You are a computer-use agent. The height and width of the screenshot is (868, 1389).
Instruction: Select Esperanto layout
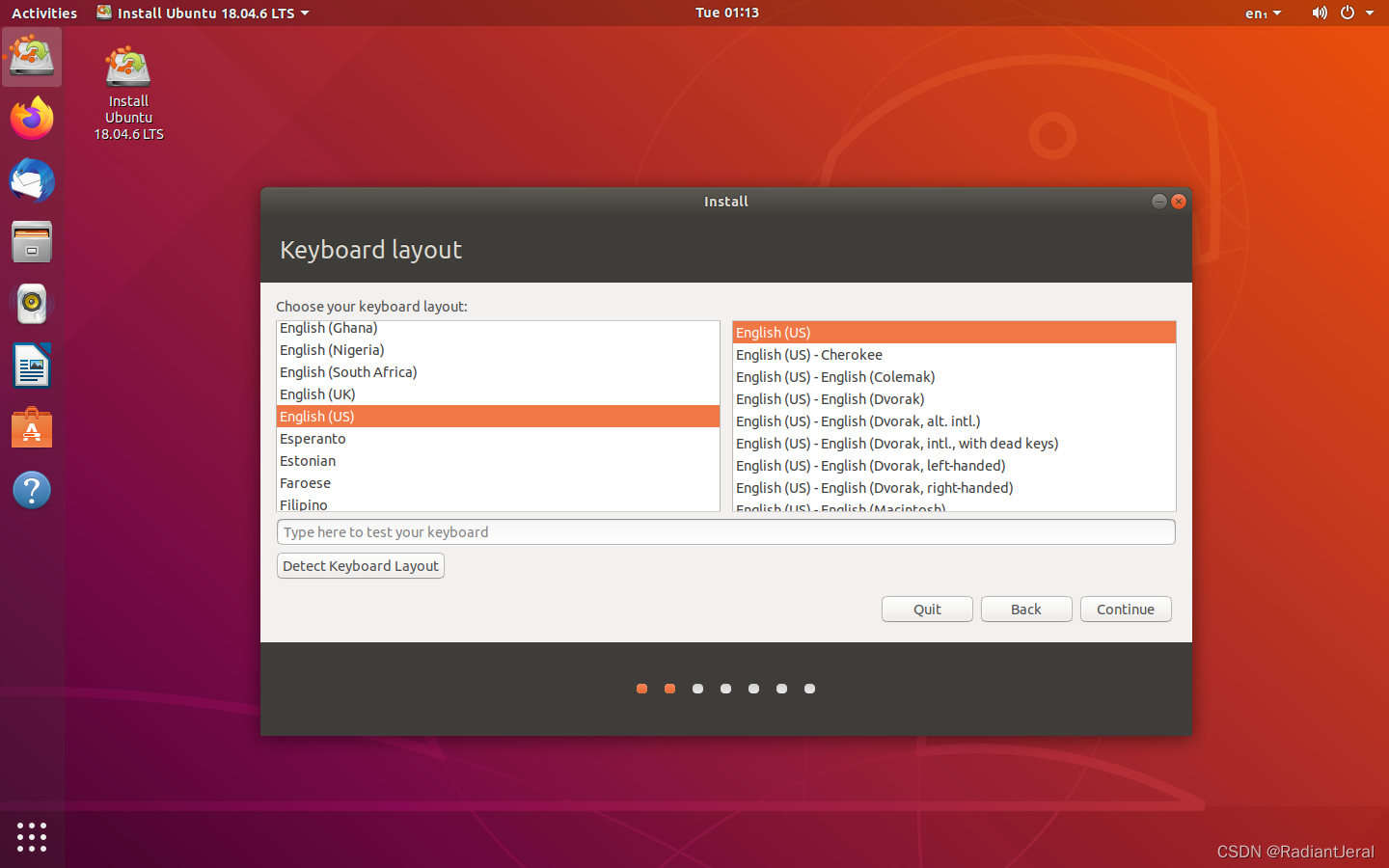click(498, 439)
